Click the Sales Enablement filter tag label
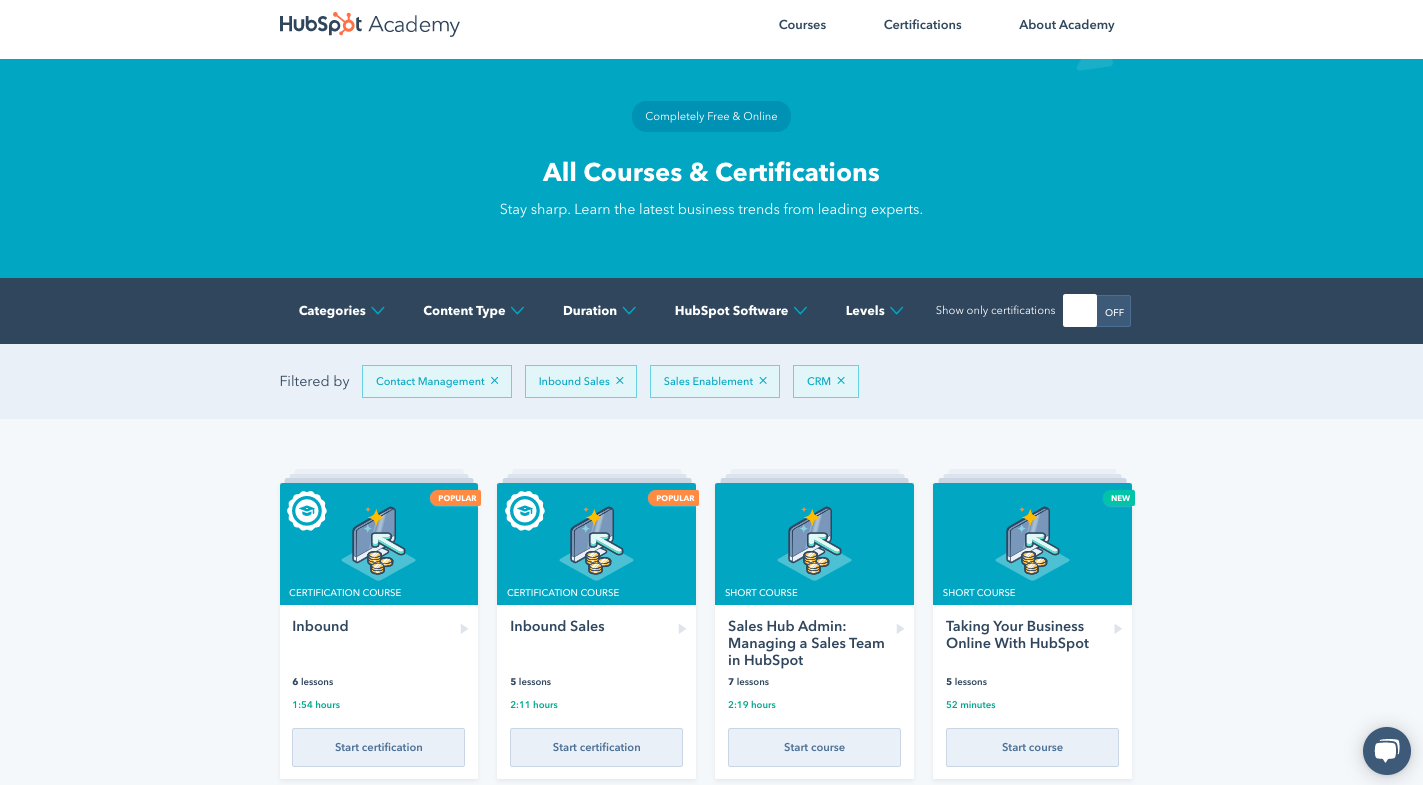The height and width of the screenshot is (785, 1423). point(708,381)
